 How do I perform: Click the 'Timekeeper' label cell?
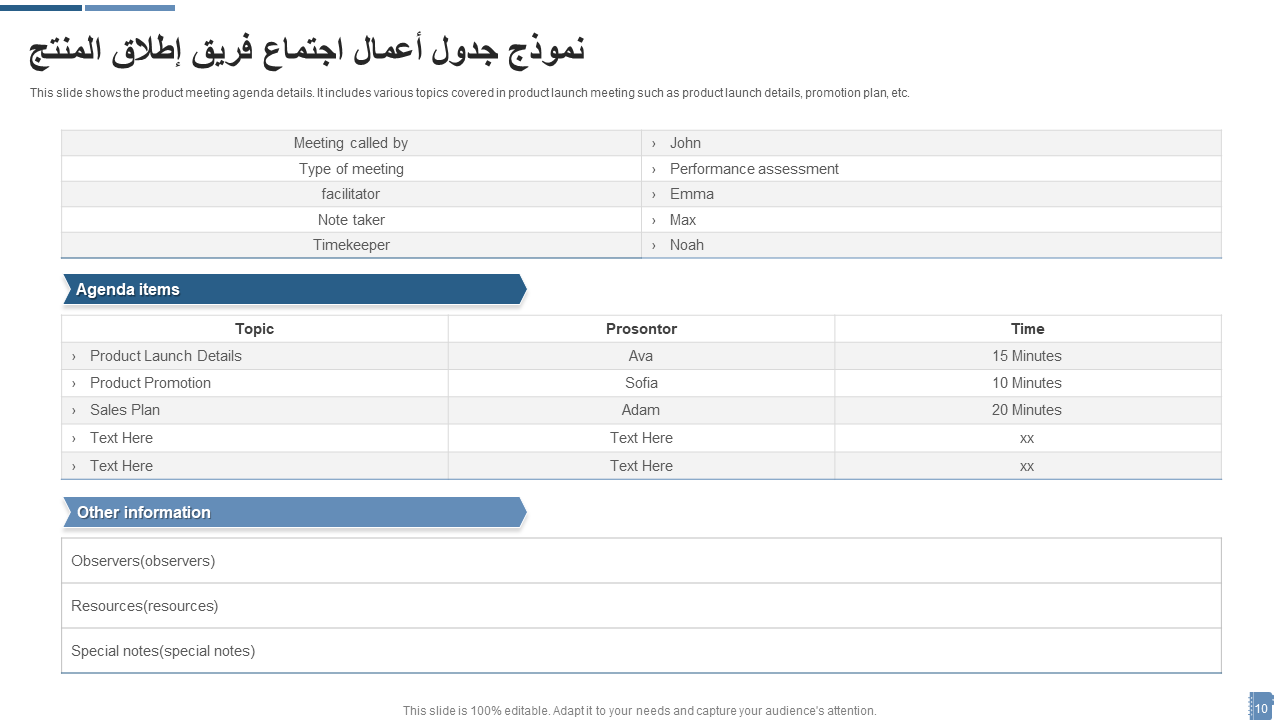pos(351,245)
